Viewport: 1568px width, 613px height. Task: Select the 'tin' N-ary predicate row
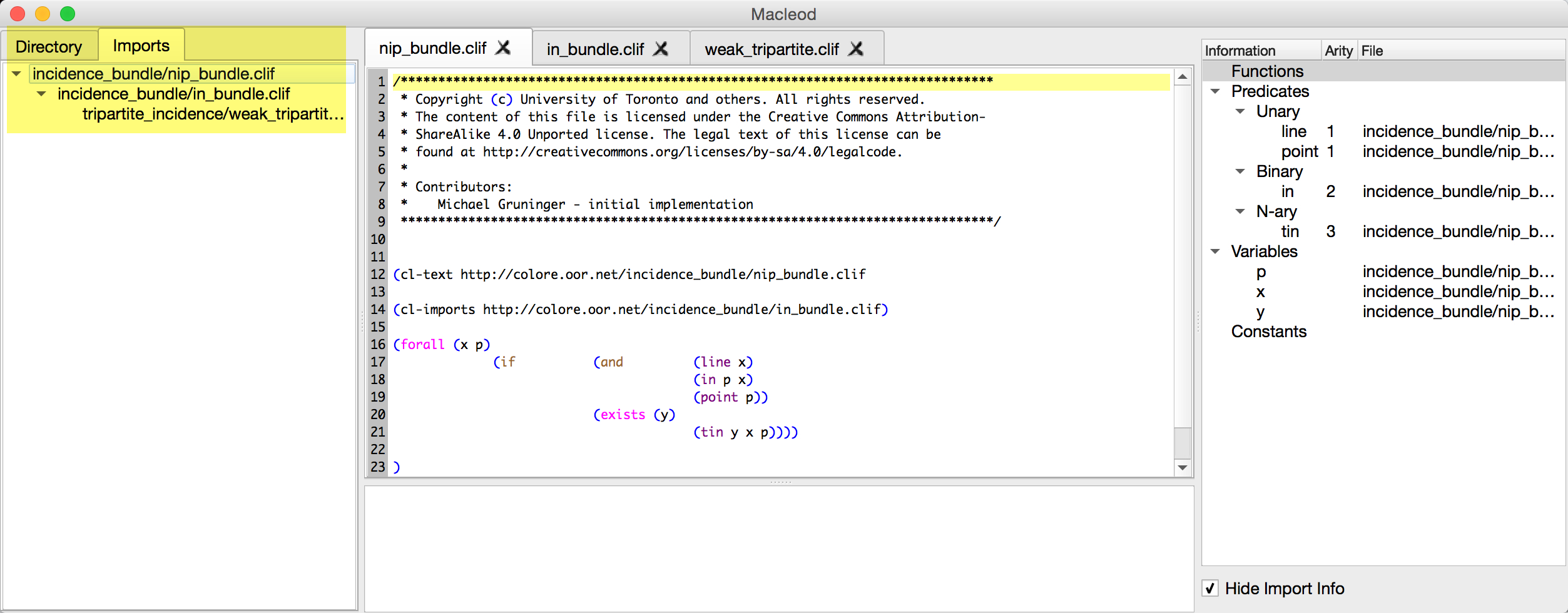tap(1383, 231)
